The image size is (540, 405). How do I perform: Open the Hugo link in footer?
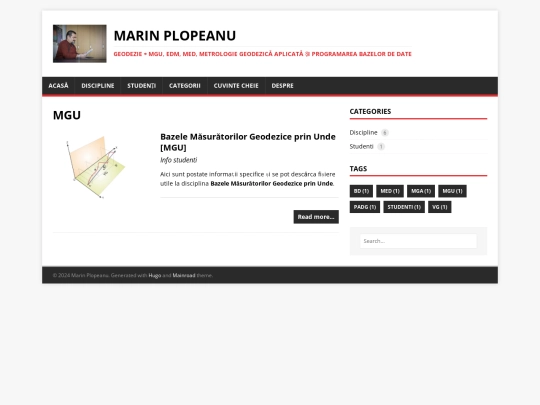(155, 276)
